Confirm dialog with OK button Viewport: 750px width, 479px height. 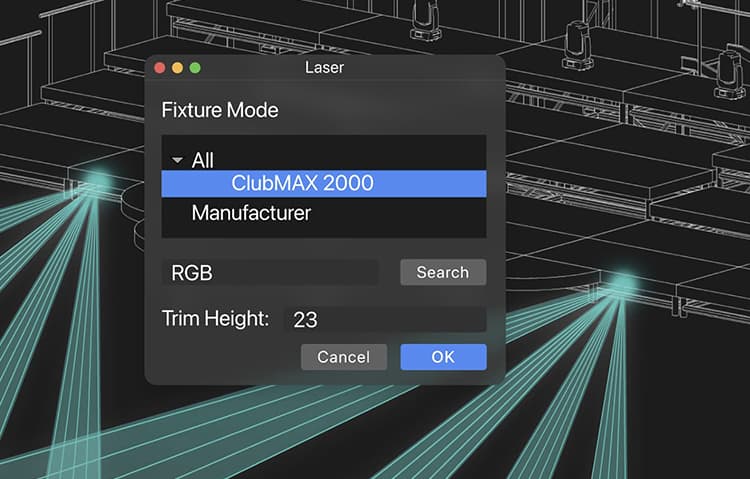[443, 357]
